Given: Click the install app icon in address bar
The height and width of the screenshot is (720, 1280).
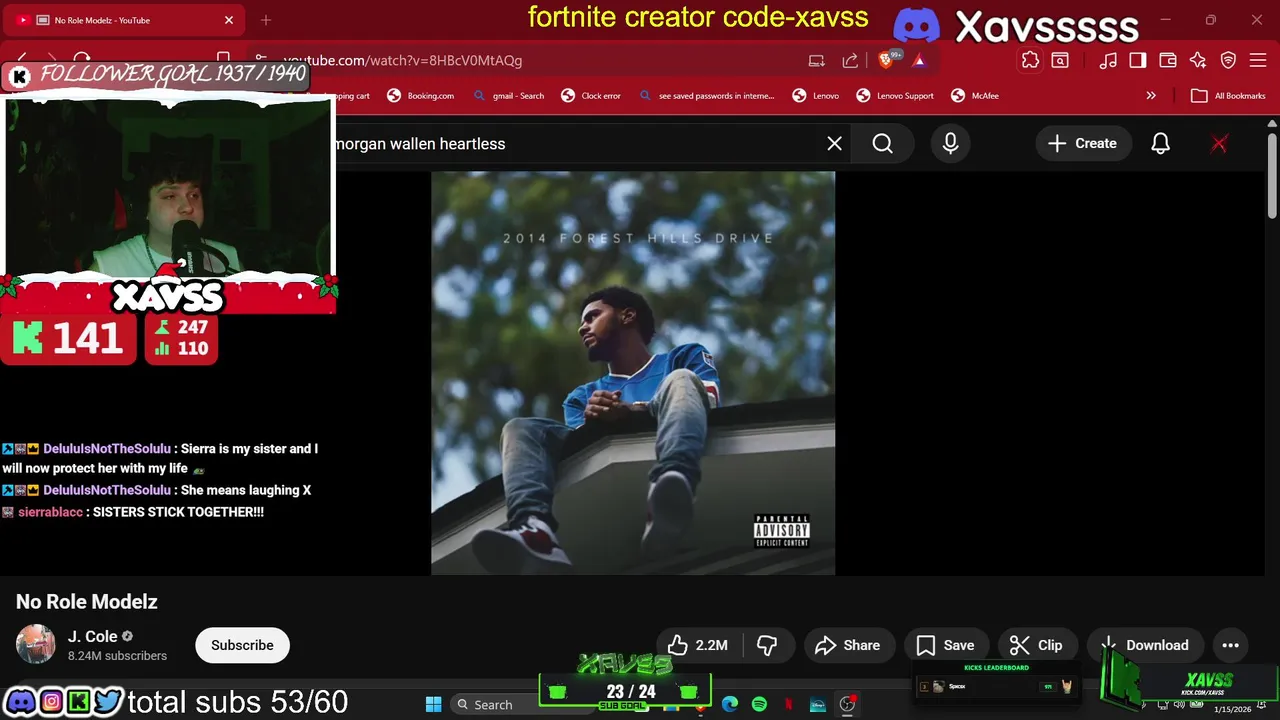Looking at the screenshot, I should tap(817, 60).
